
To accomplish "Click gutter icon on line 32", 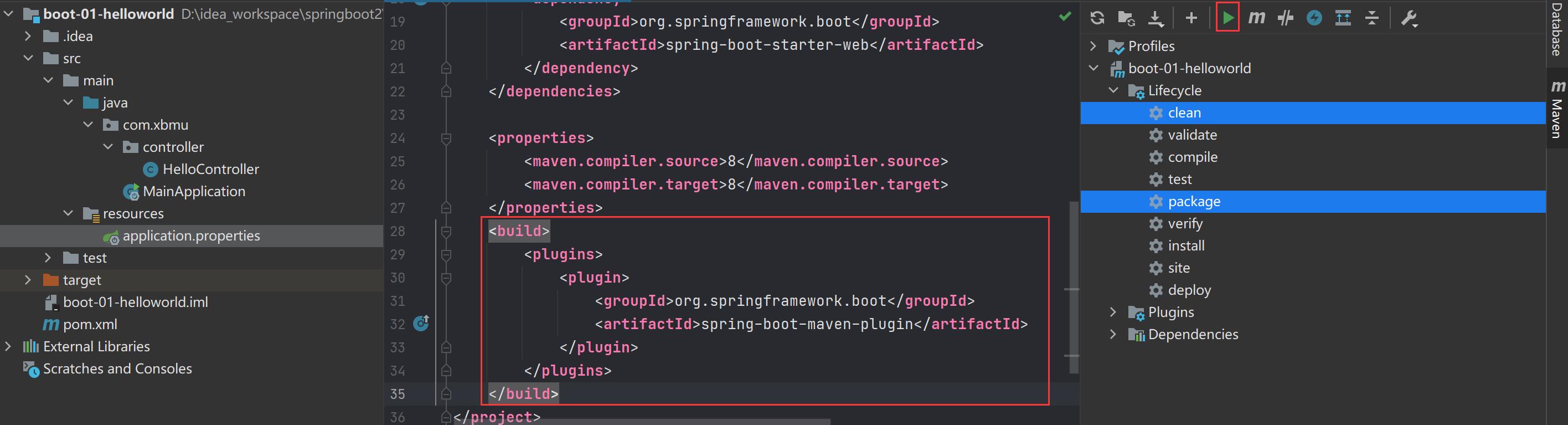I will 421,322.
